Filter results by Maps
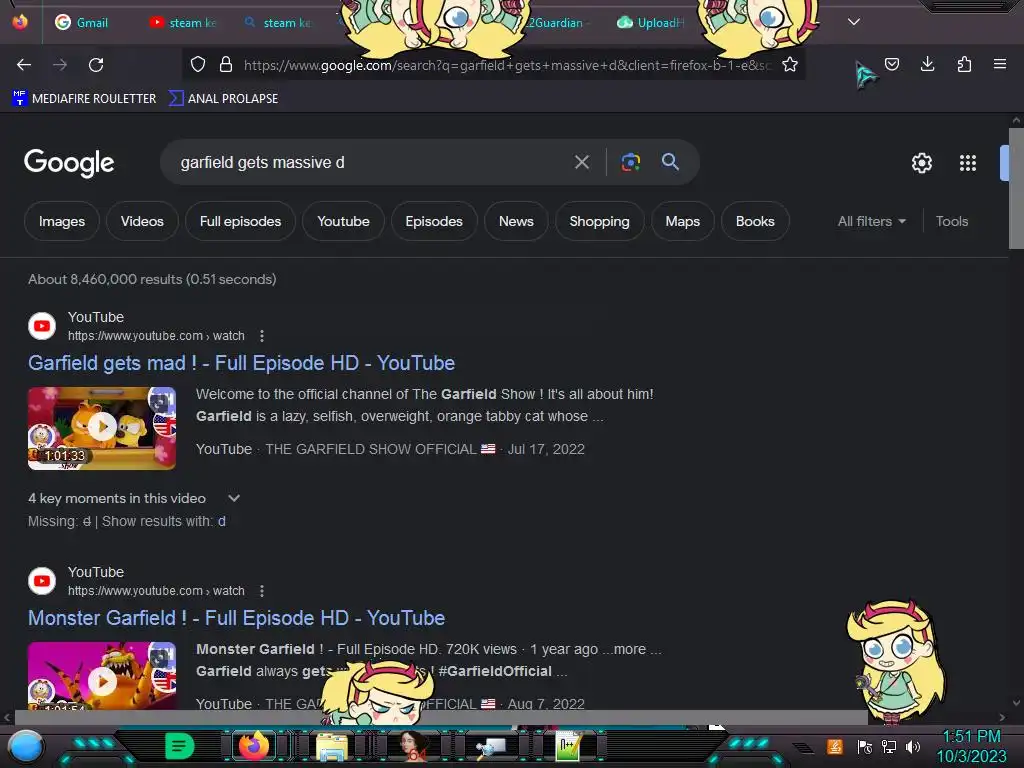1024x768 pixels. click(x=683, y=221)
